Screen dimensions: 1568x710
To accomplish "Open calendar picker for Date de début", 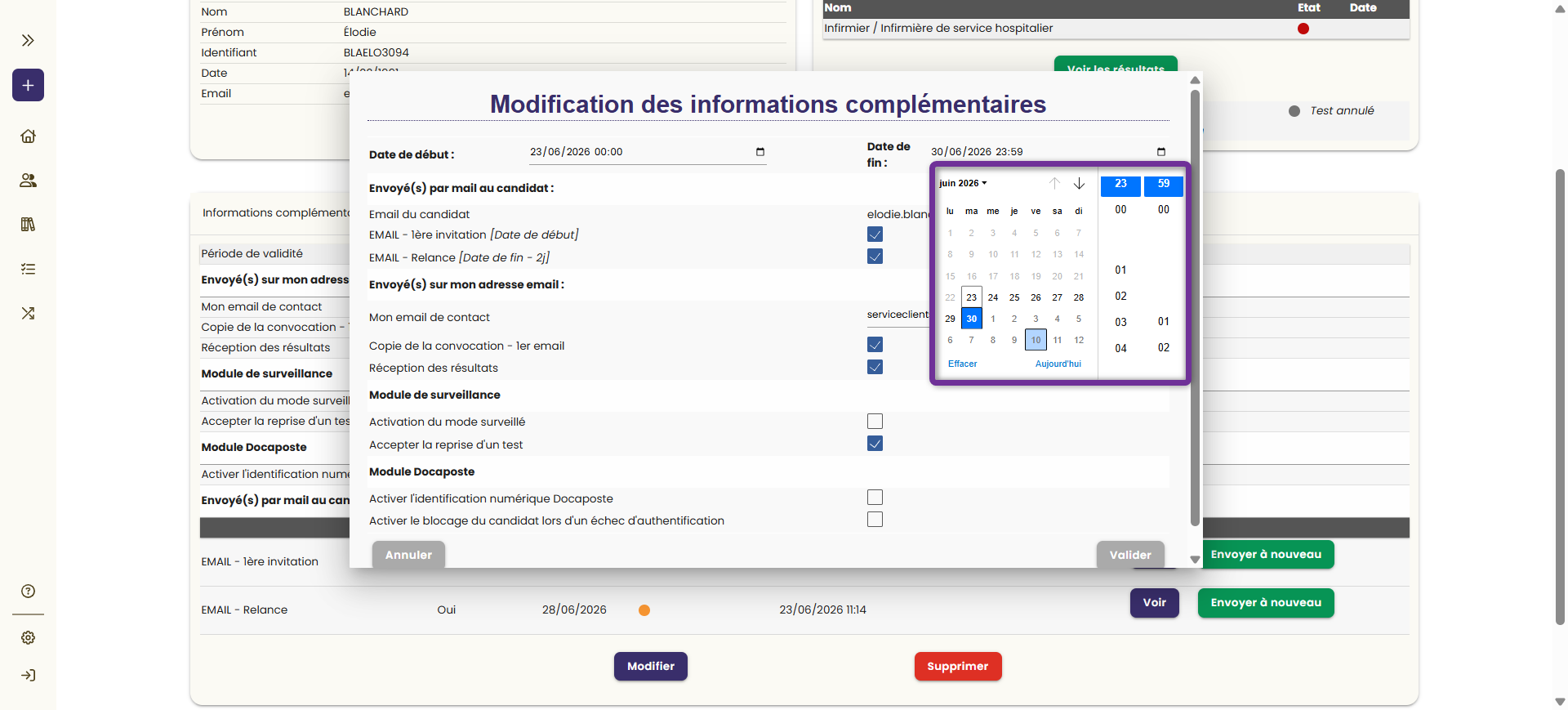I will click(x=759, y=152).
